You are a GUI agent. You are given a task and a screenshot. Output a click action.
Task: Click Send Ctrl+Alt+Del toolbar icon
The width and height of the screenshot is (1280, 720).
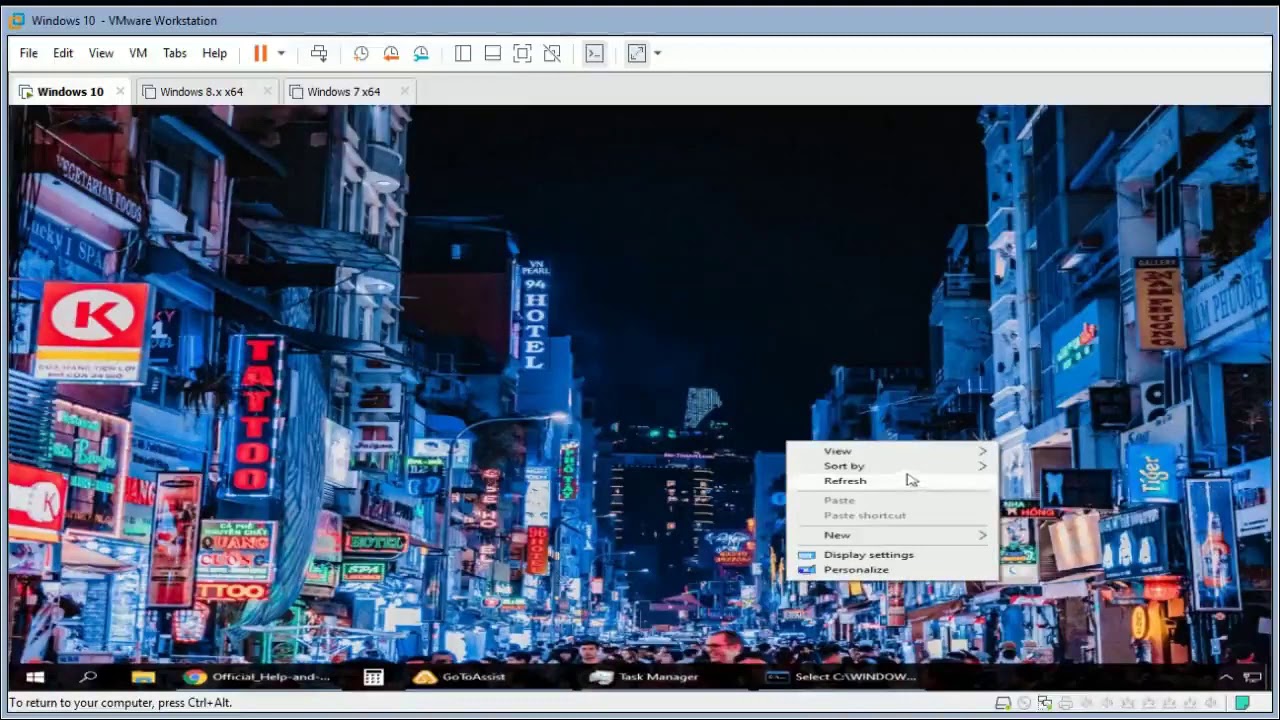click(319, 53)
